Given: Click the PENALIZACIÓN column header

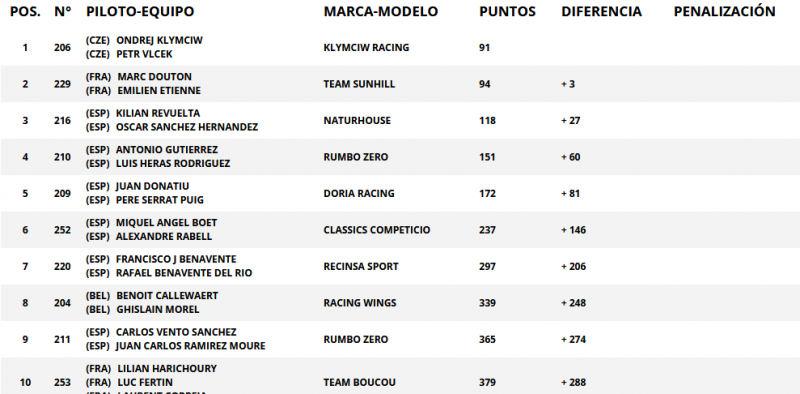Looking at the screenshot, I should point(724,12).
